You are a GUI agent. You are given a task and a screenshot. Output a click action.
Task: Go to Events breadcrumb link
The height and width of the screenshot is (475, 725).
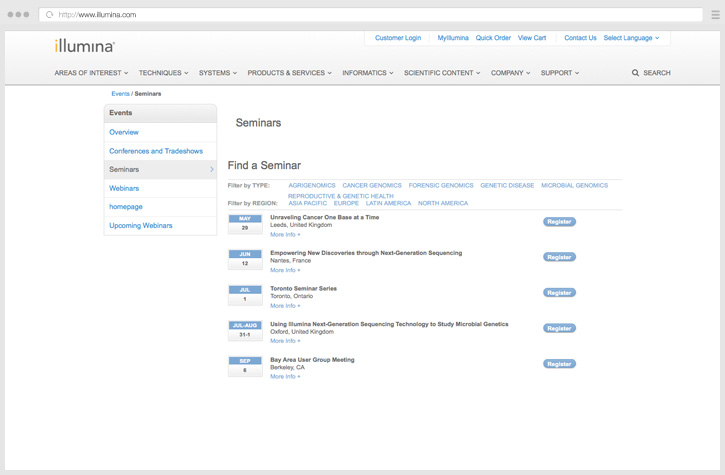pos(120,94)
